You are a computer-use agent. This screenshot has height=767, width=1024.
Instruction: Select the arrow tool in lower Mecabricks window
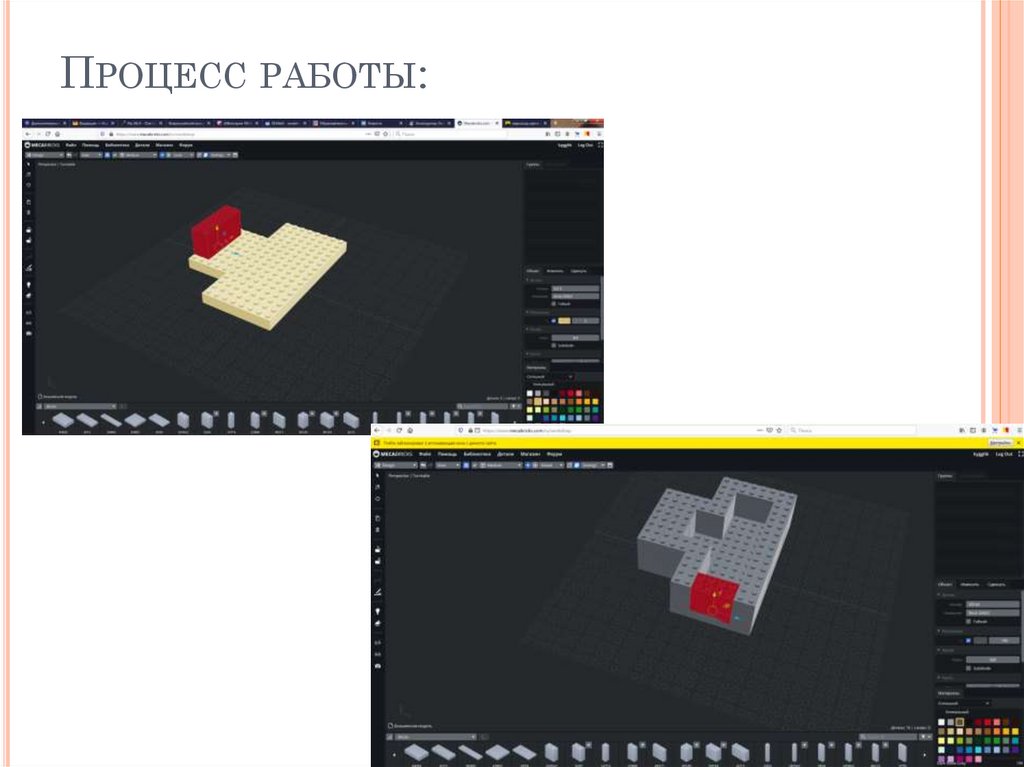tap(377, 476)
